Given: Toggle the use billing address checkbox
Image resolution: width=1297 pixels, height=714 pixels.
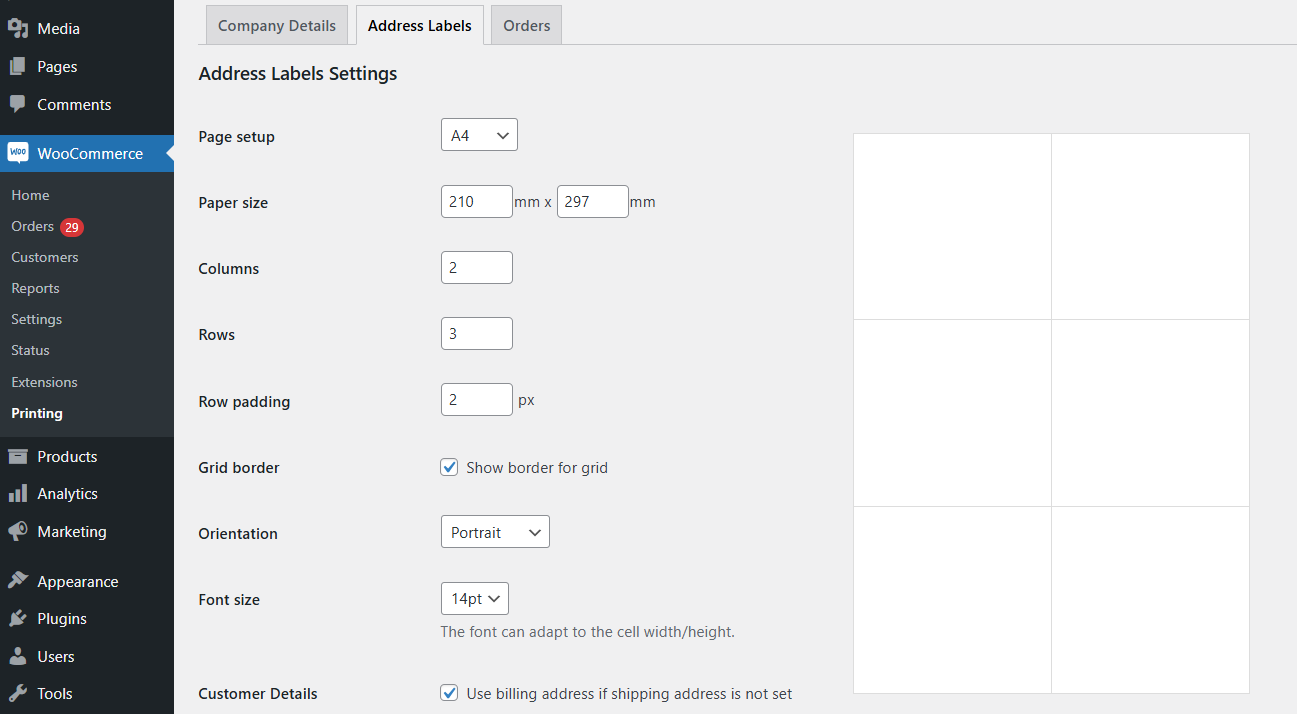Looking at the screenshot, I should [450, 693].
